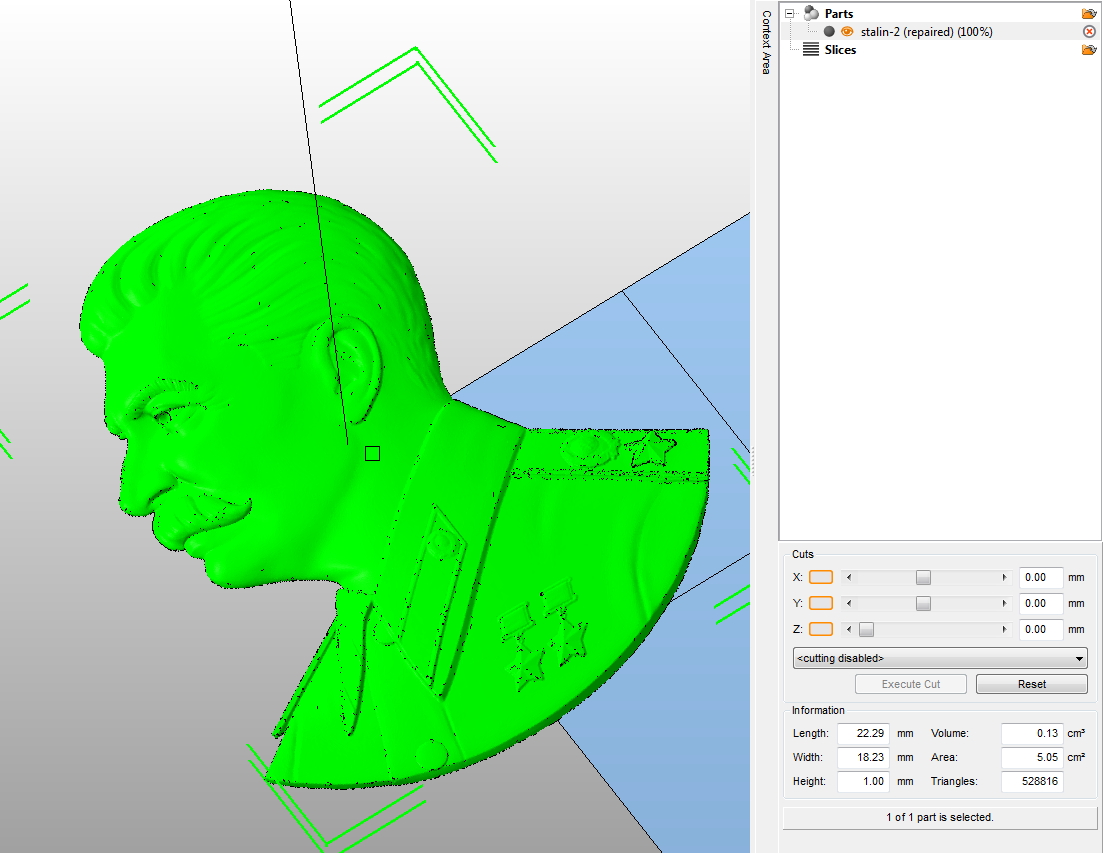
Task: Toggle the Z cut plane box
Action: [821, 629]
